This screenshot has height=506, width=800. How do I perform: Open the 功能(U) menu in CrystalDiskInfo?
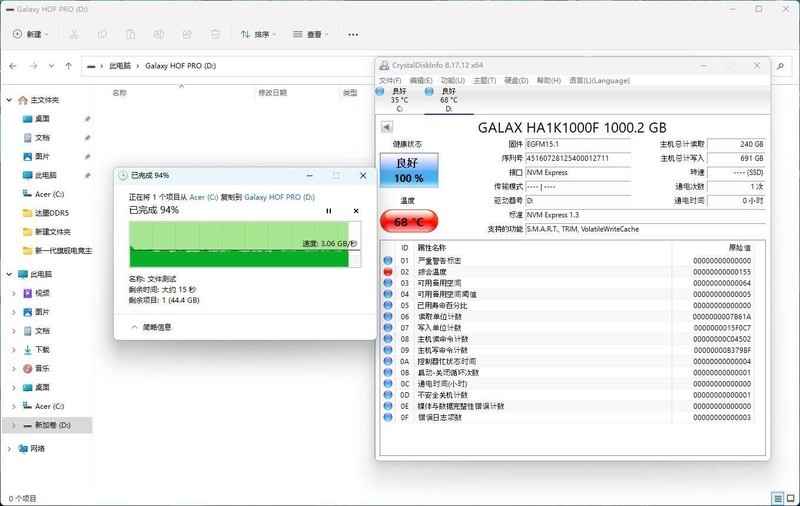[453, 81]
